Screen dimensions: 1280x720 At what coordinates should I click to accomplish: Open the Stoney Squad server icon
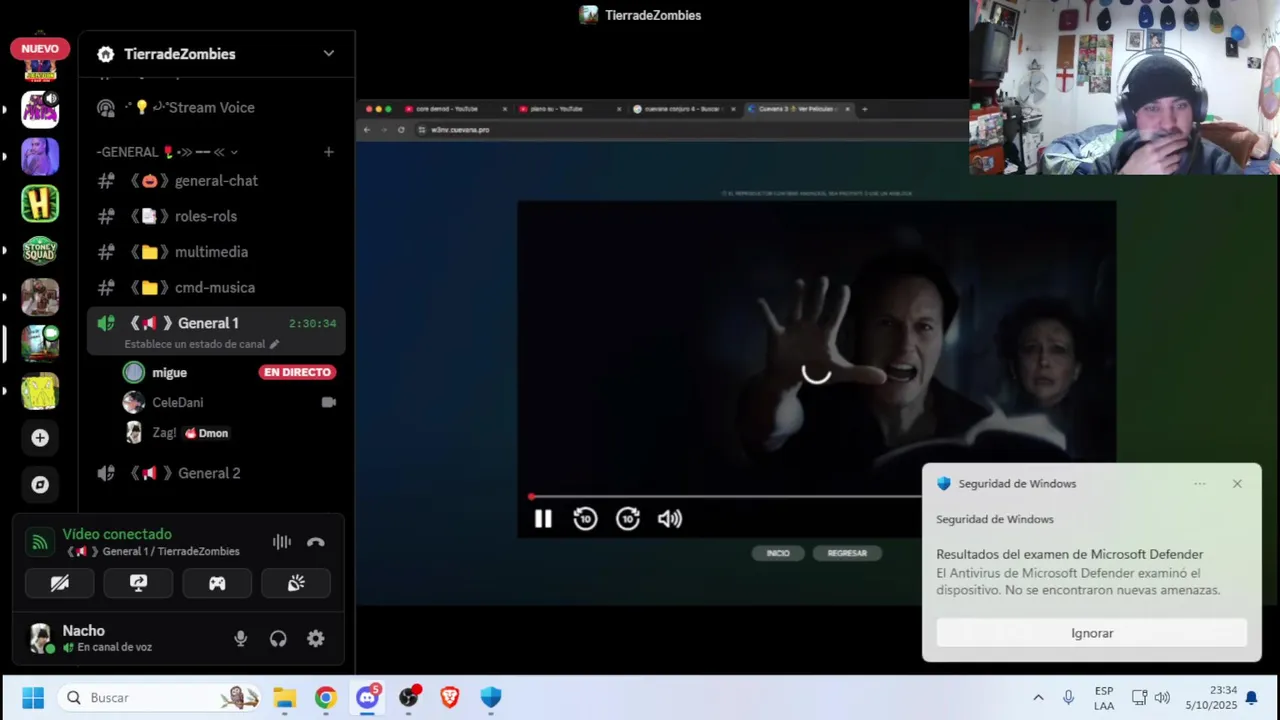point(40,250)
